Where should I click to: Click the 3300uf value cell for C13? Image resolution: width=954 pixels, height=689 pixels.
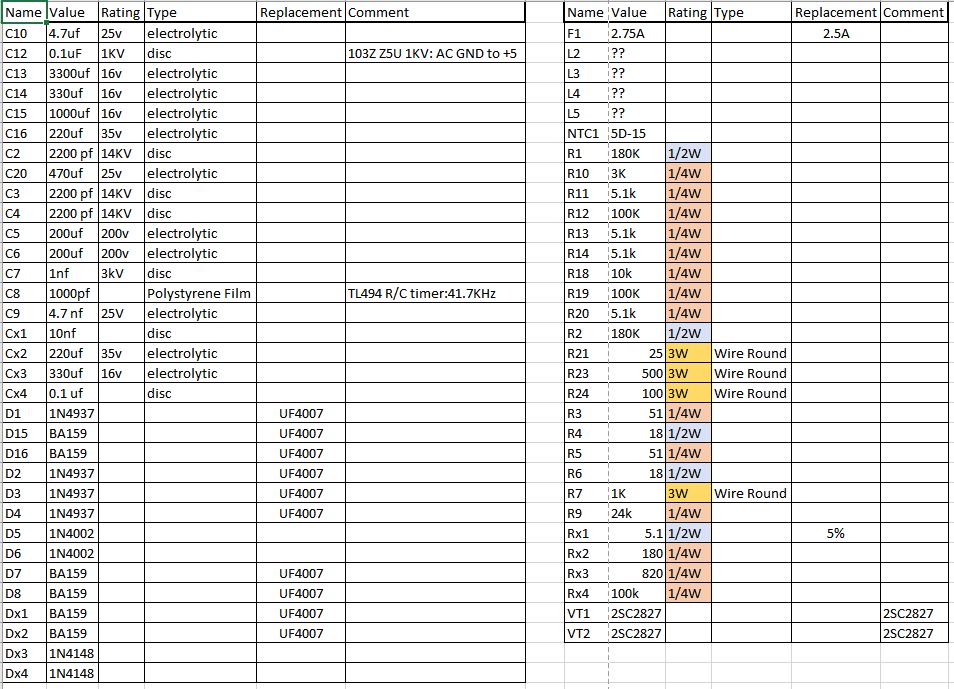pos(72,74)
